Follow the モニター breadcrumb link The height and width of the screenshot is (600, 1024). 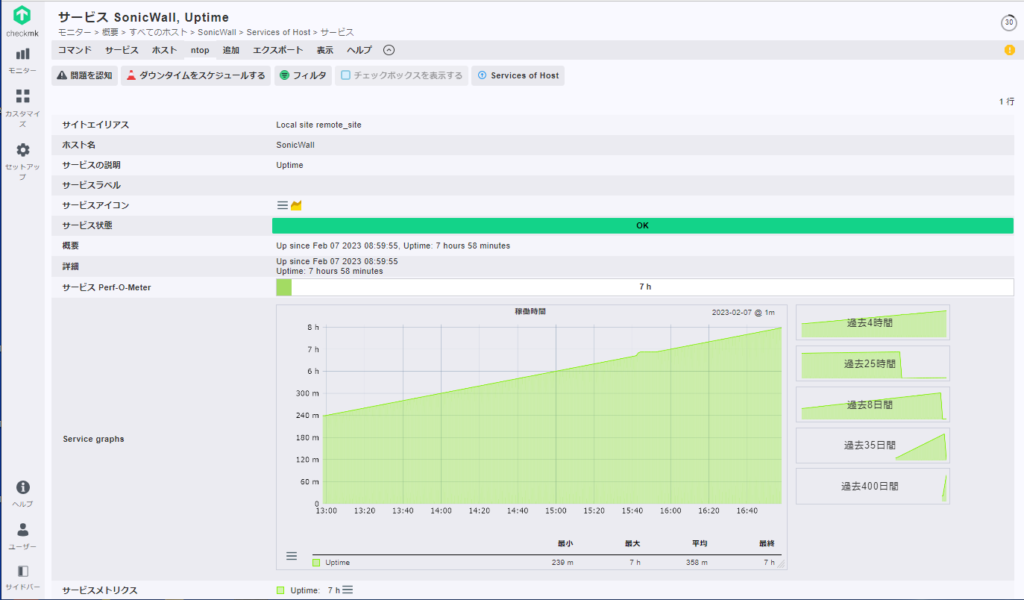click(74, 32)
